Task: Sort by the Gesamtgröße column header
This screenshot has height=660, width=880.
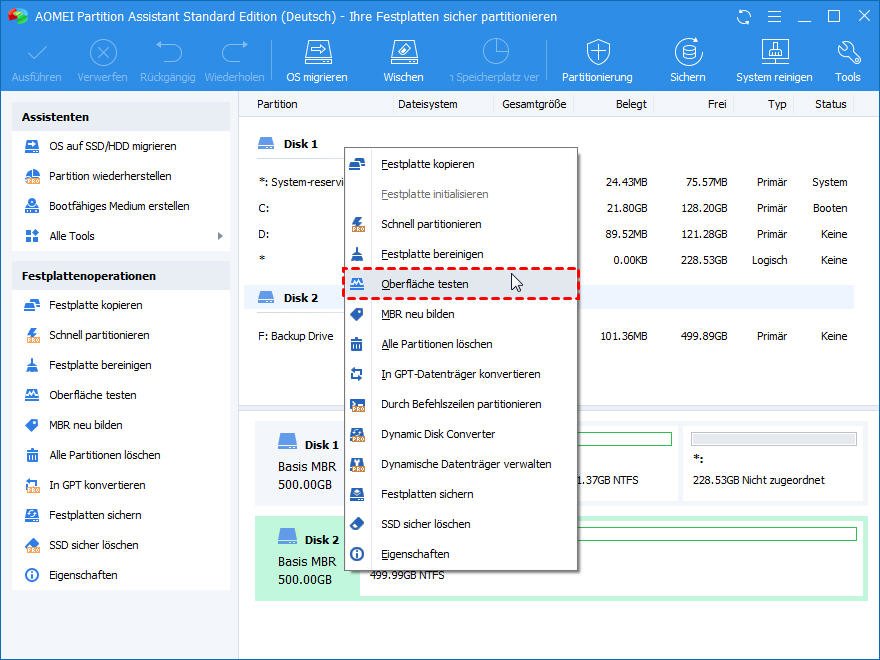Action: tap(534, 104)
